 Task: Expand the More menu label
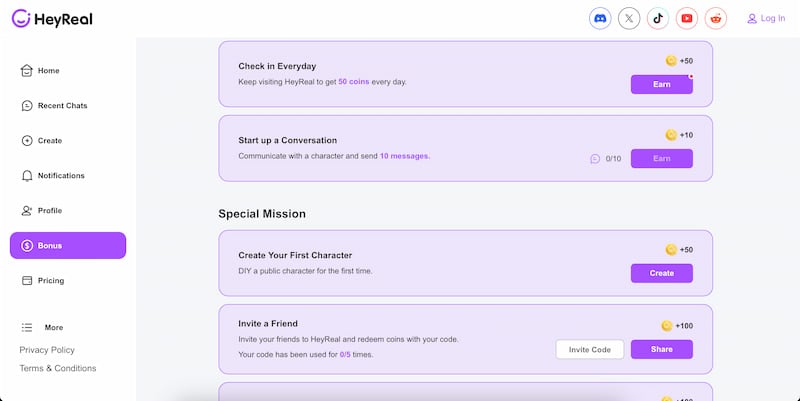[x=54, y=328]
